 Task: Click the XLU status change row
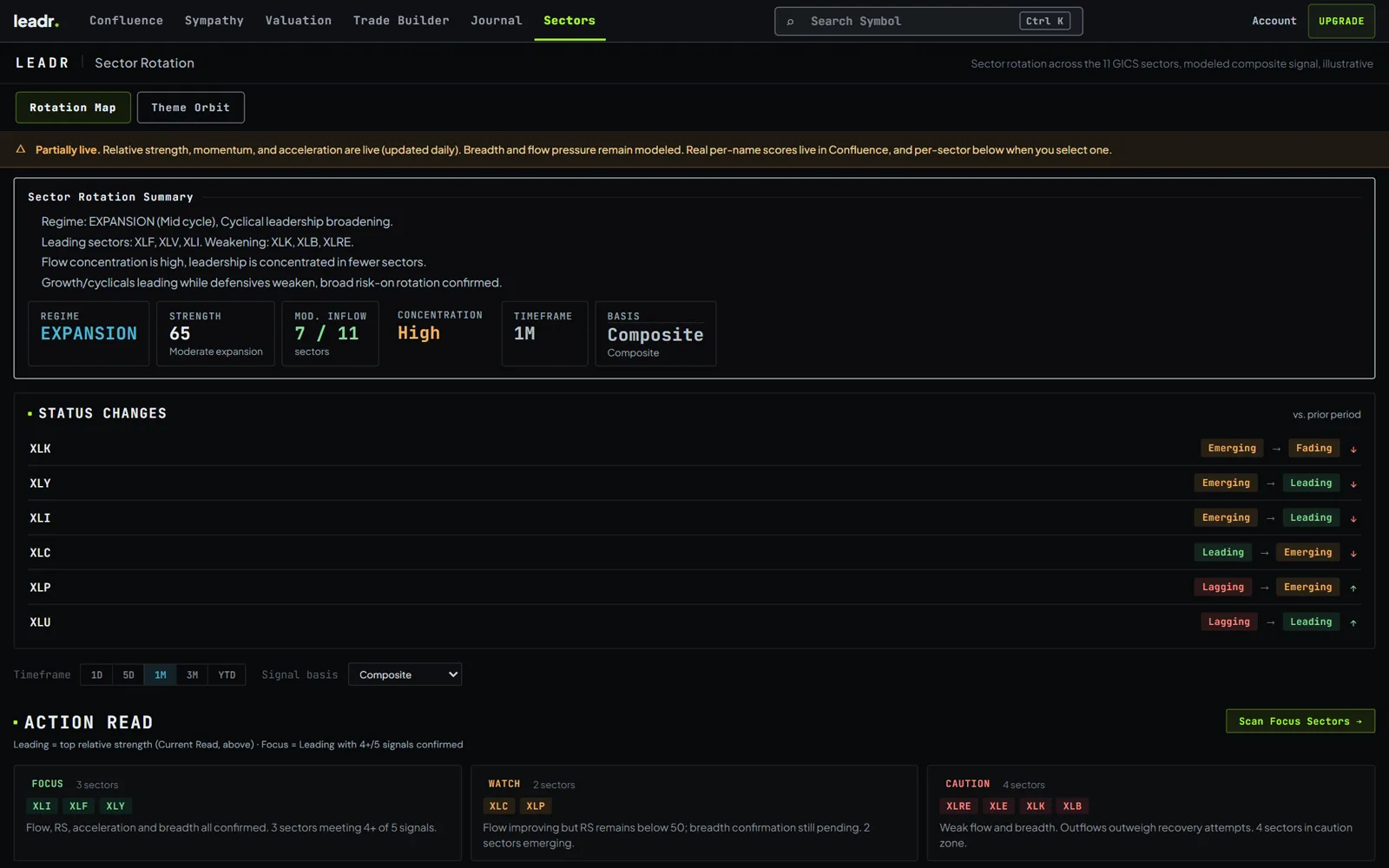(694, 622)
